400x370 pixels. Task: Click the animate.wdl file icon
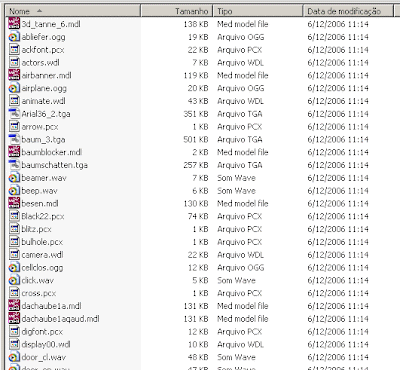coord(14,101)
